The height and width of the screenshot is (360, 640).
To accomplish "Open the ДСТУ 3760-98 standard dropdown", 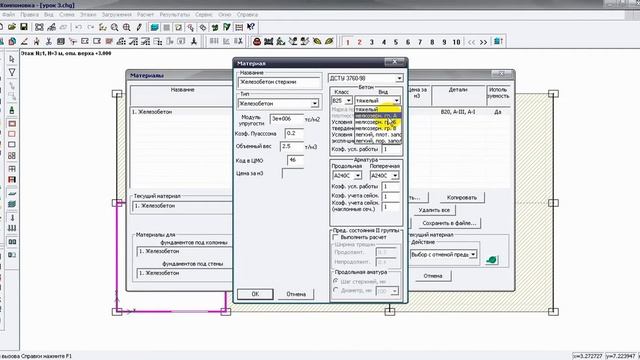I will tap(399, 78).
